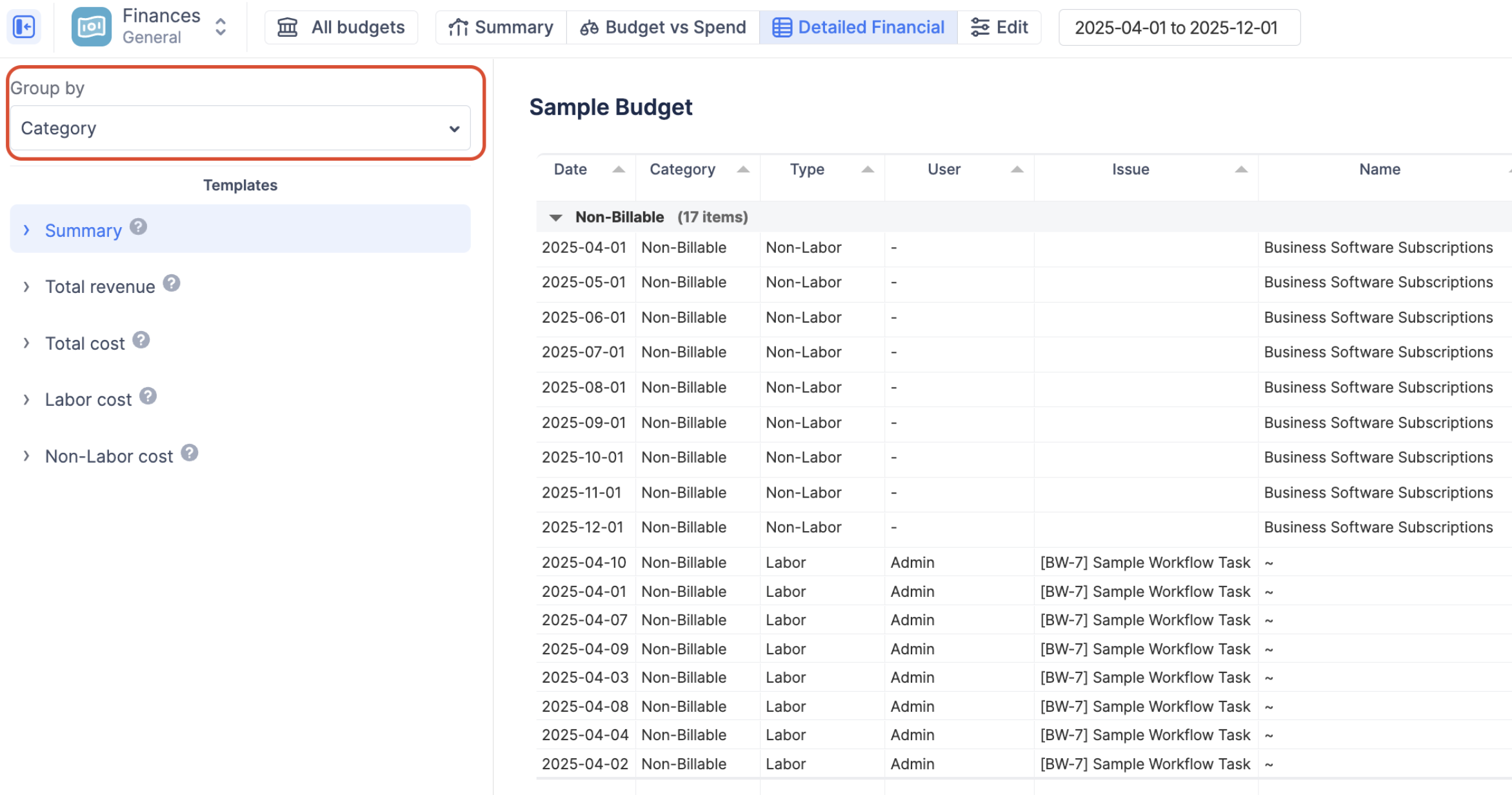Image resolution: width=1512 pixels, height=795 pixels.
Task: Click help icon next to Total revenue
Action: pos(171,283)
